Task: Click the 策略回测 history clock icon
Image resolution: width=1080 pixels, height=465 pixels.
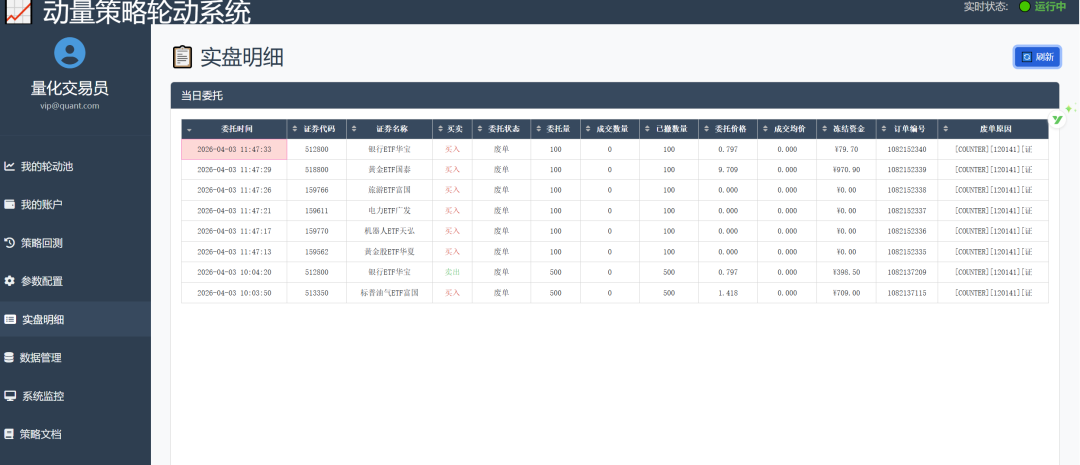Action: point(10,242)
